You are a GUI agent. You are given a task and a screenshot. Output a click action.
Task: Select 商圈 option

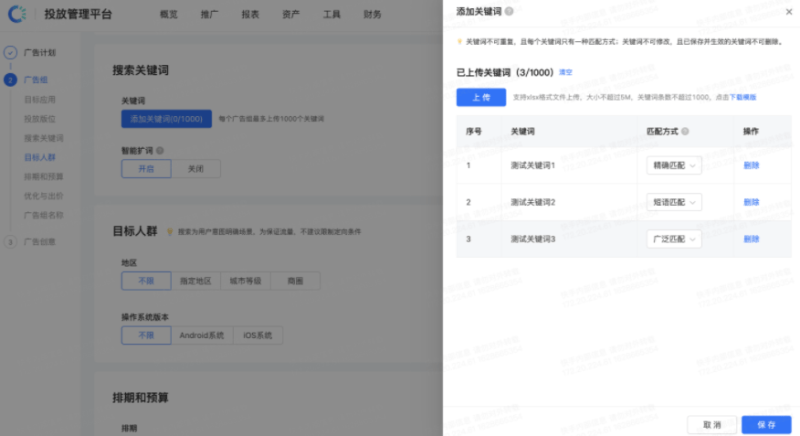tap(295, 281)
